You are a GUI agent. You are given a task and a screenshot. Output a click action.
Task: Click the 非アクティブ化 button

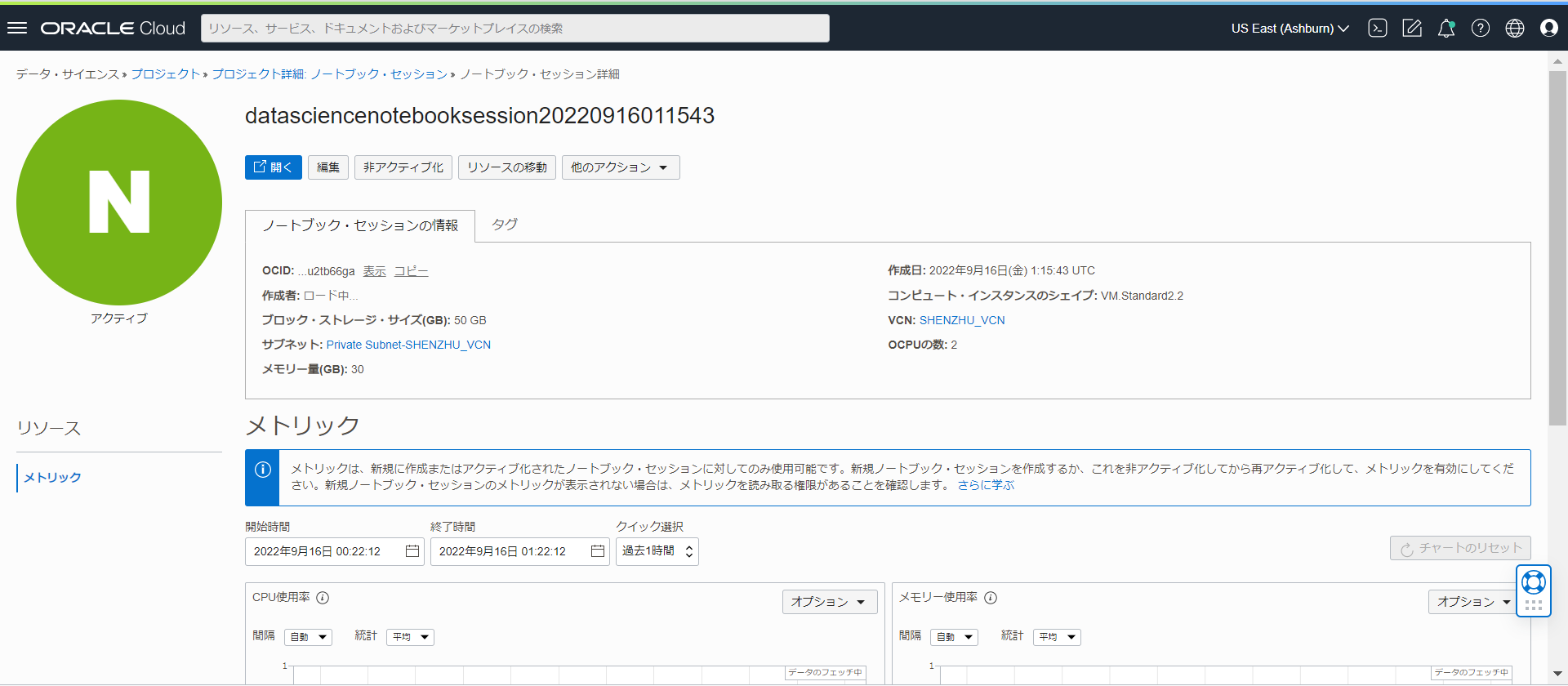(x=403, y=167)
